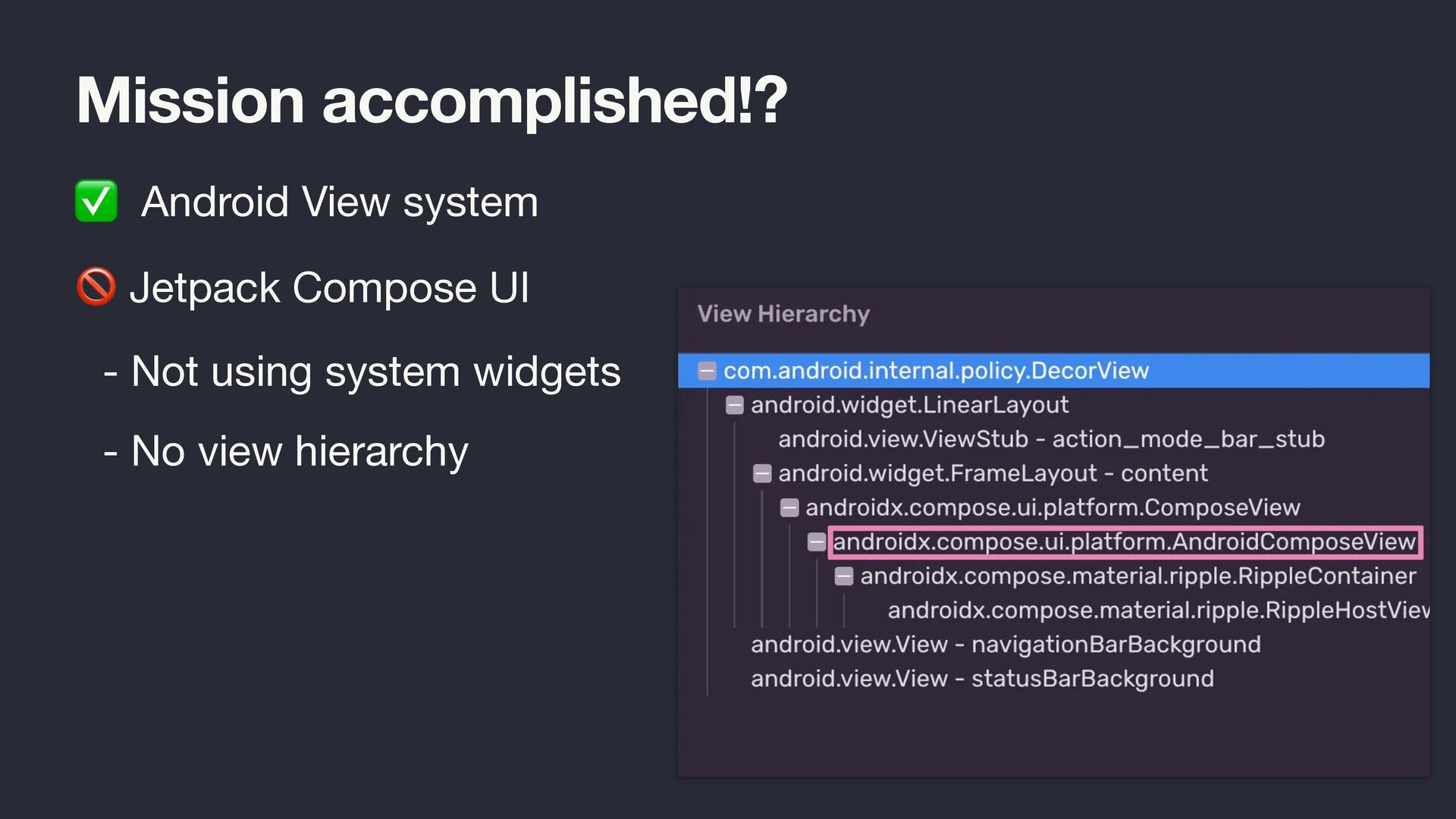Select the highlighted AndroidComposeView entry
Viewport: 1456px width, 819px height.
[1124, 542]
